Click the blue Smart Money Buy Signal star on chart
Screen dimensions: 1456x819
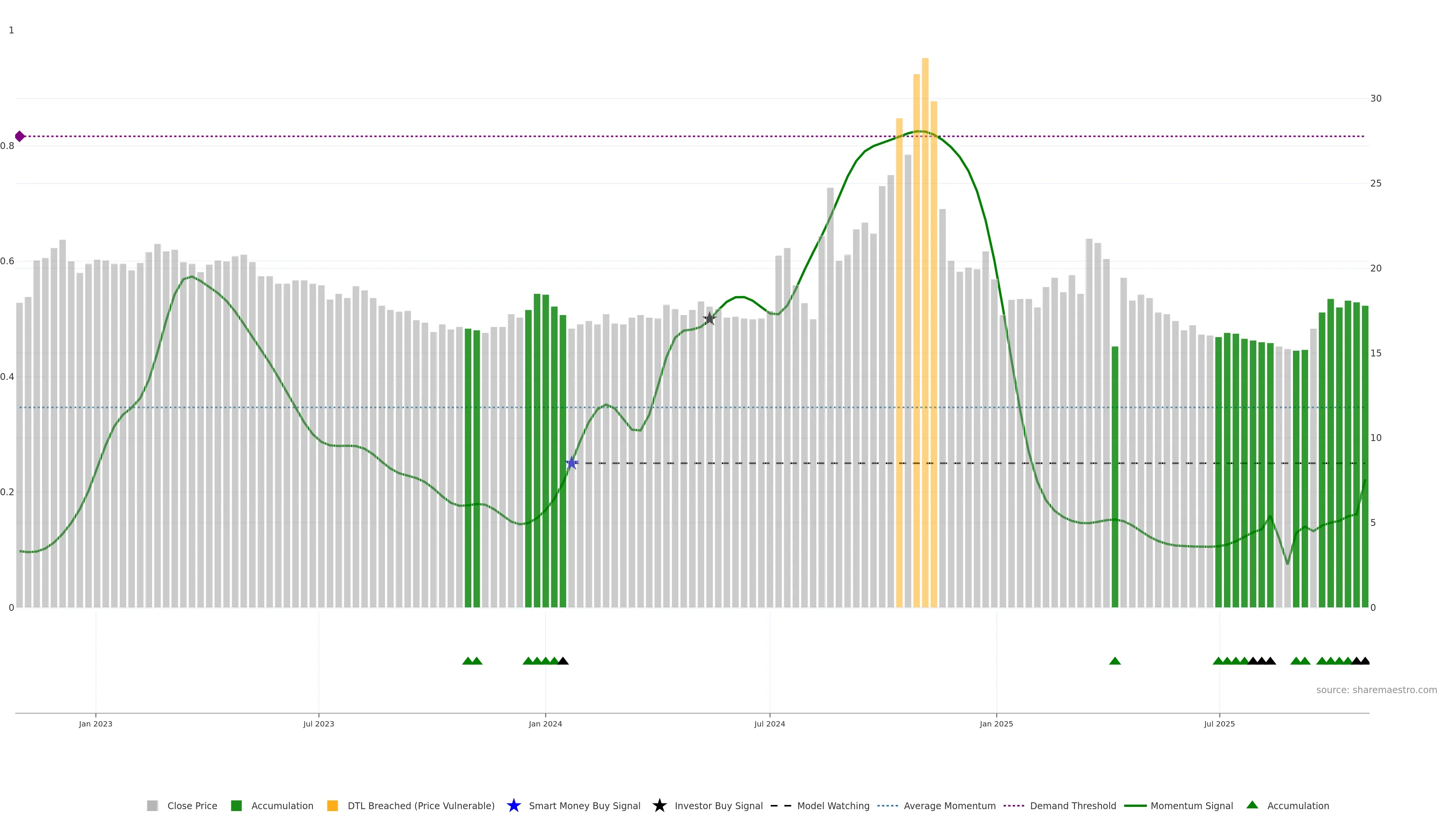coord(571,463)
